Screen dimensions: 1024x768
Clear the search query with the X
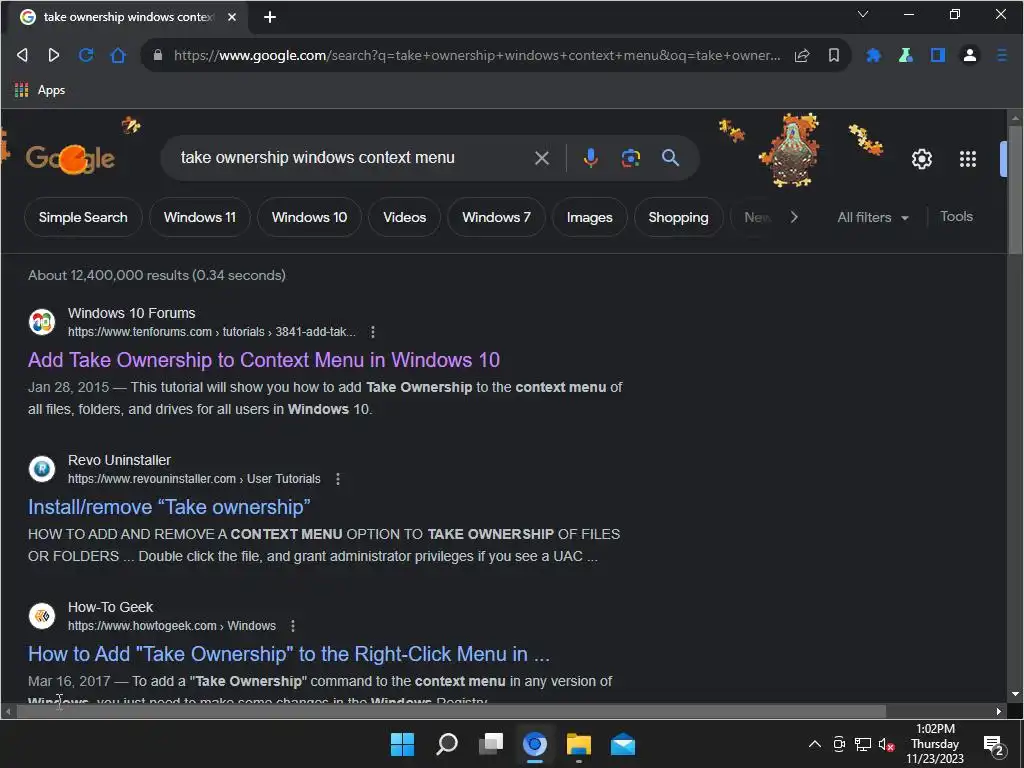click(541, 158)
